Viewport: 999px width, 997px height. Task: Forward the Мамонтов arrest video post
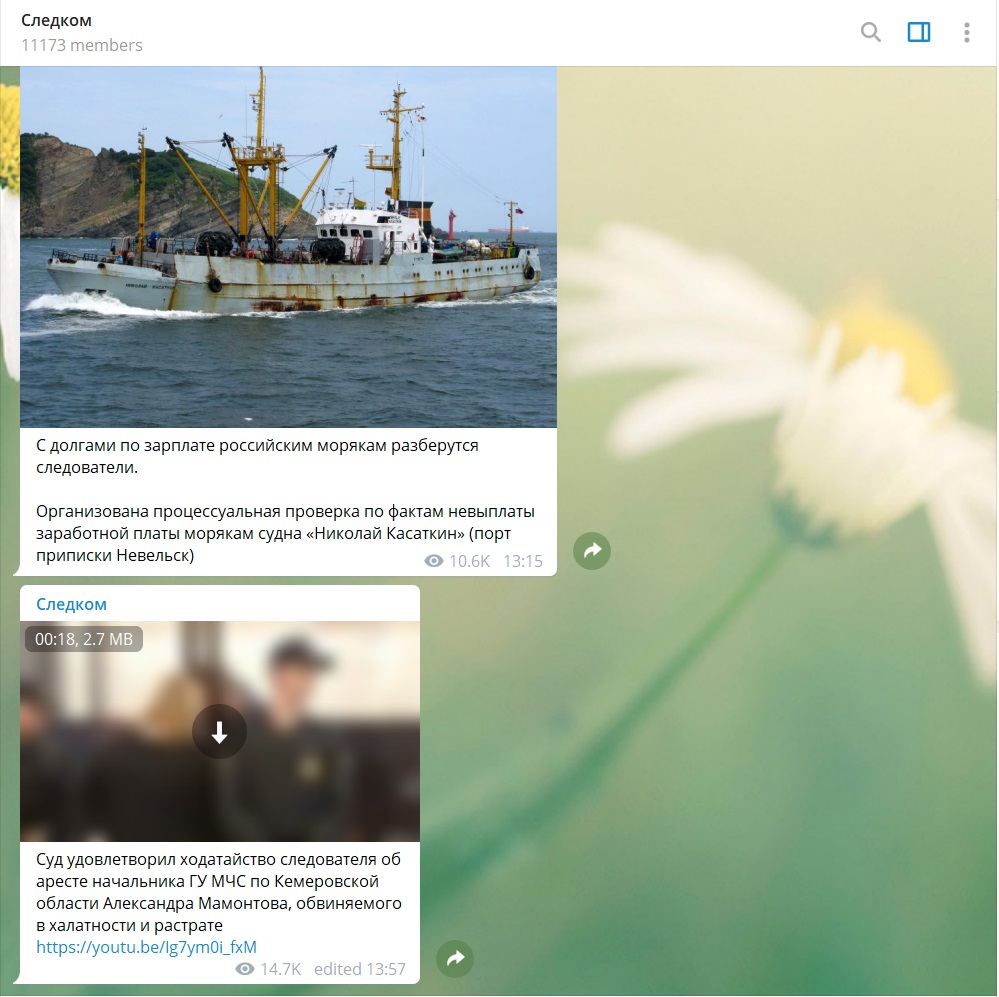point(455,958)
